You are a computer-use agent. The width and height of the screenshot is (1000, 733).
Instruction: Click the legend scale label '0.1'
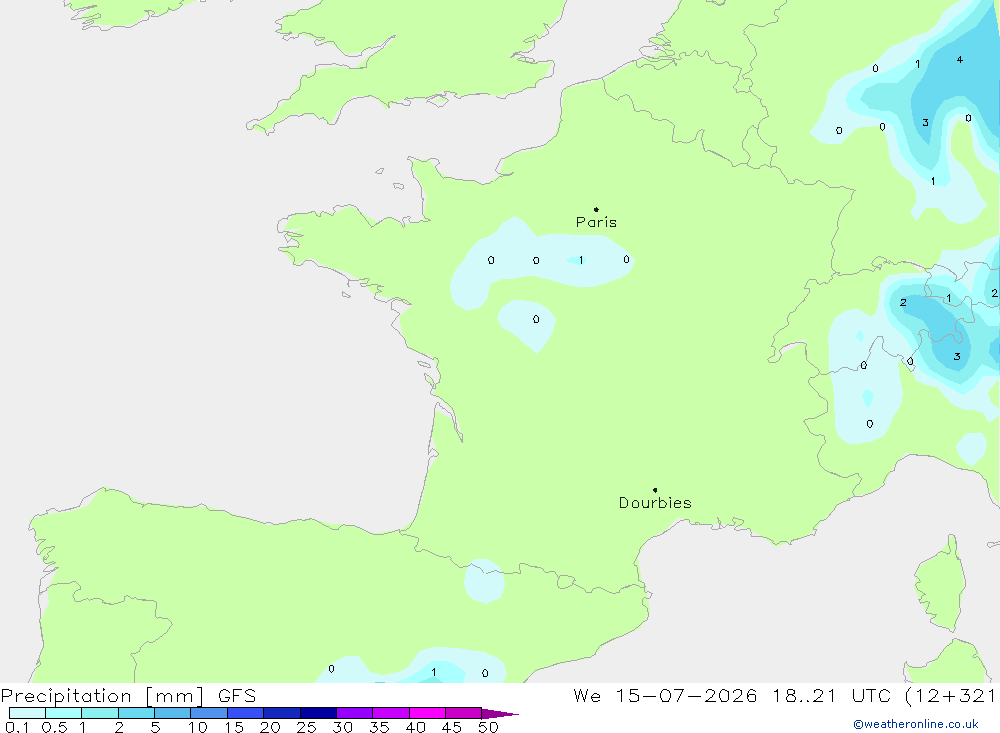(17, 727)
